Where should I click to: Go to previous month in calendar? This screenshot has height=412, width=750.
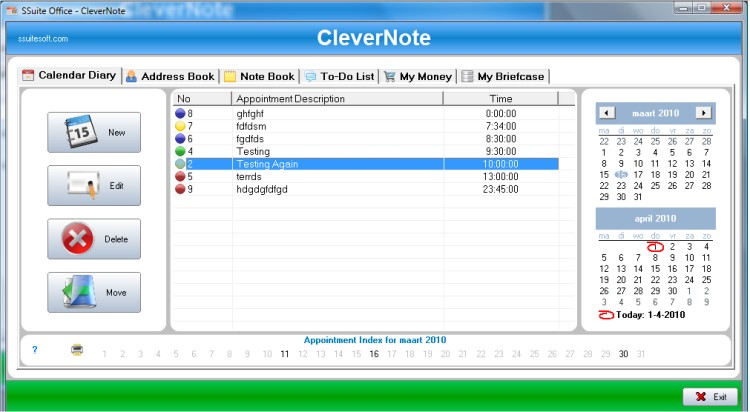[x=607, y=113]
